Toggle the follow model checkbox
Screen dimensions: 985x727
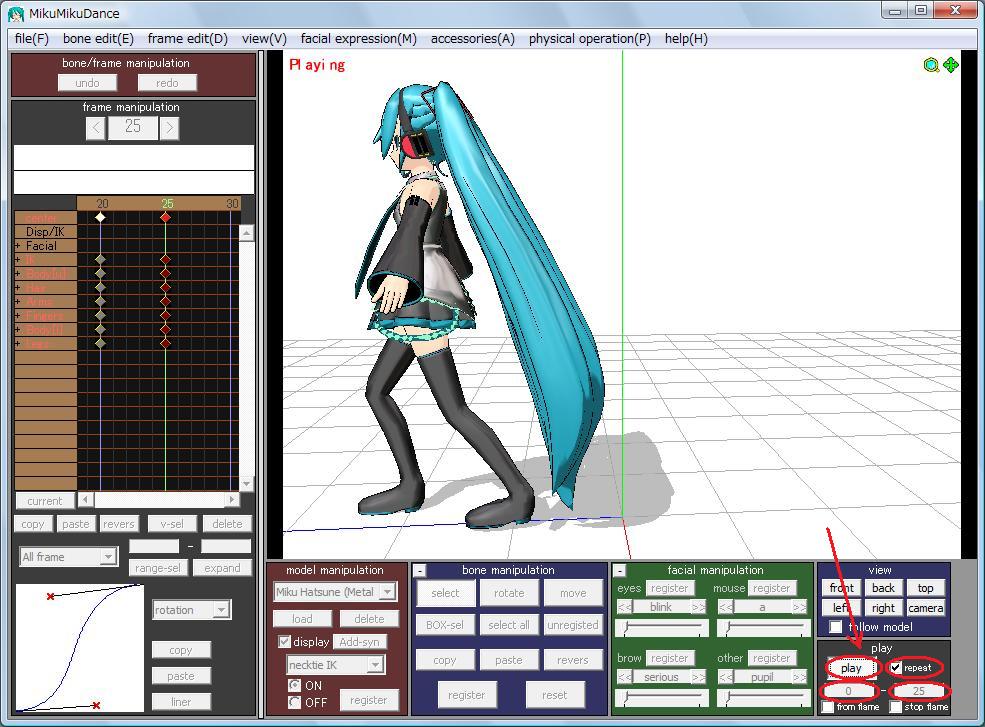tap(835, 626)
